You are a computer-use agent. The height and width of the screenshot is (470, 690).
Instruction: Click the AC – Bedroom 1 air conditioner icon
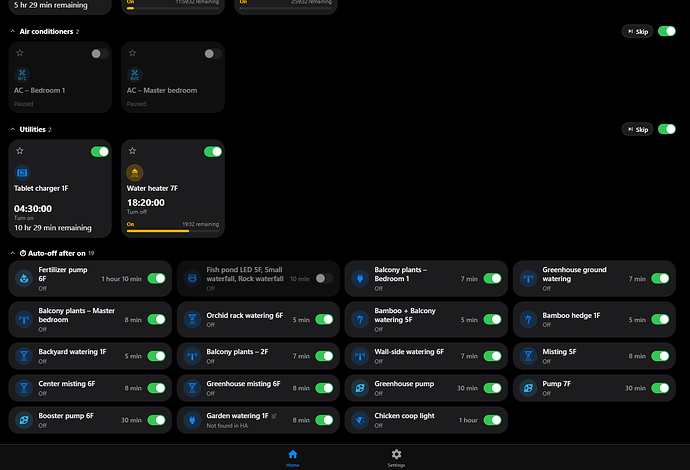[22, 75]
